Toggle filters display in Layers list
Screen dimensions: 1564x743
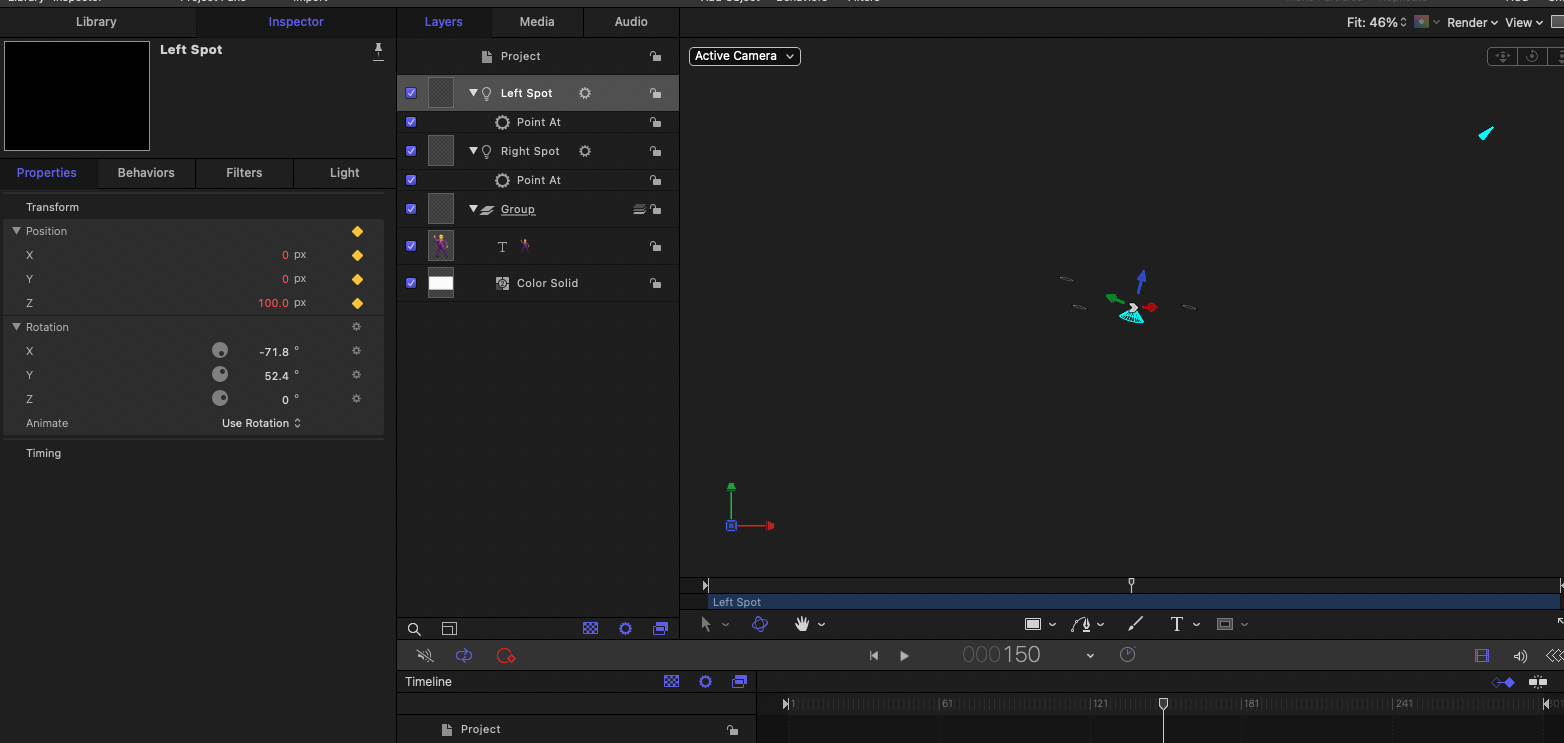(x=660, y=629)
